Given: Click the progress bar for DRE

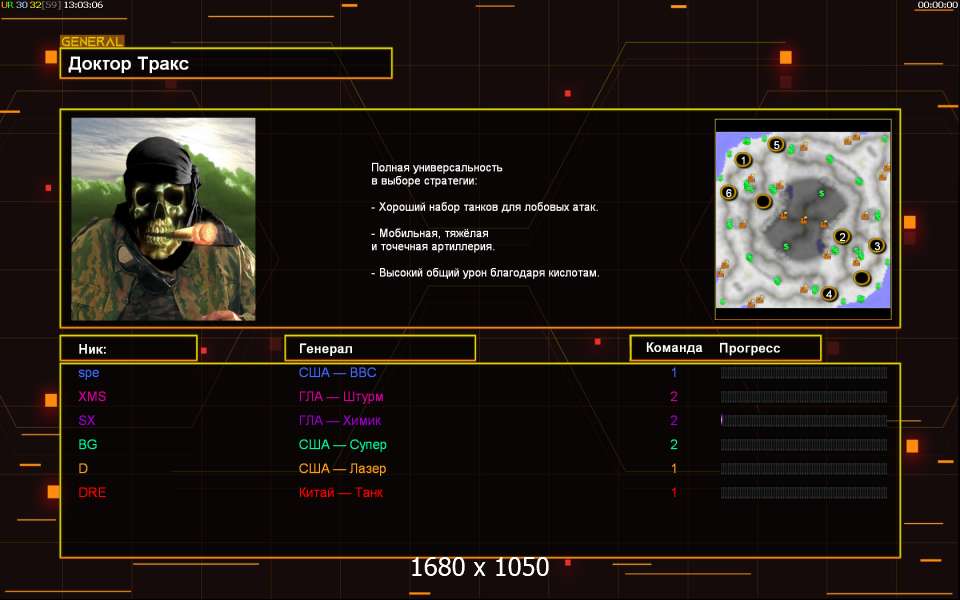Looking at the screenshot, I should click(804, 492).
